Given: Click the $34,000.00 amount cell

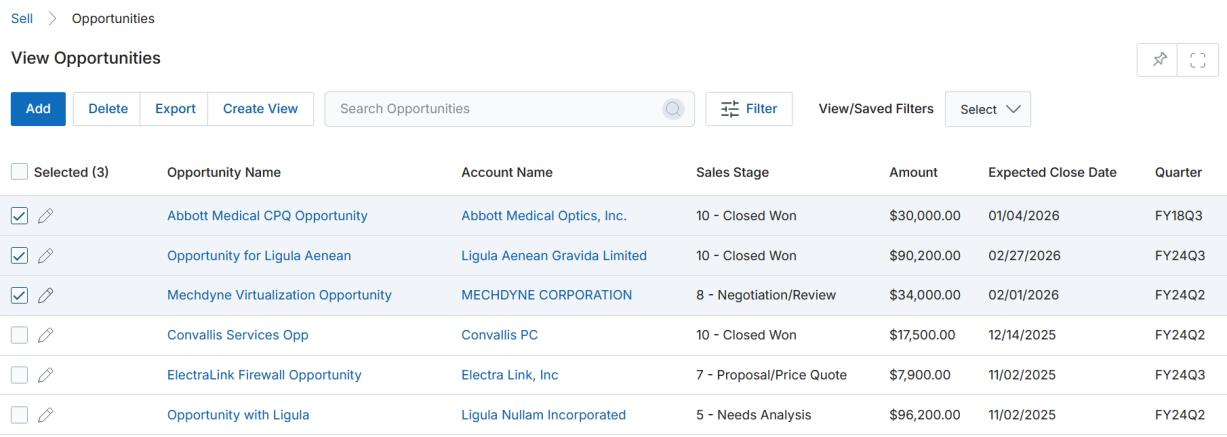Looking at the screenshot, I should [925, 295].
